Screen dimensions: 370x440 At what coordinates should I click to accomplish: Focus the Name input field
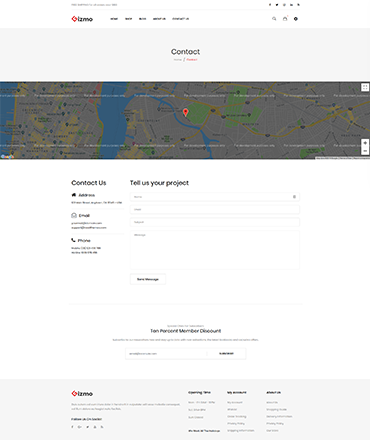point(215,197)
